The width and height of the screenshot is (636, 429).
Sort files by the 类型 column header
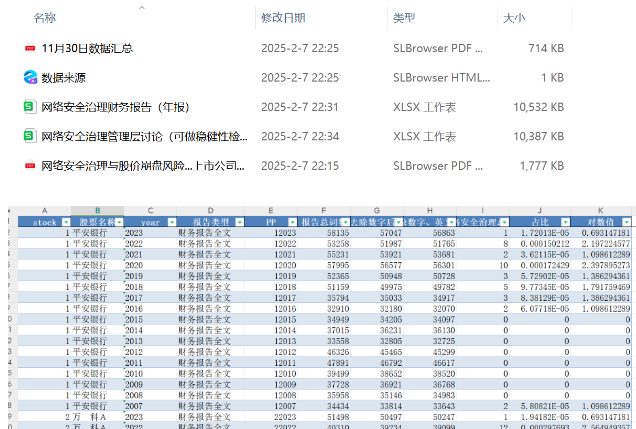[x=404, y=18]
